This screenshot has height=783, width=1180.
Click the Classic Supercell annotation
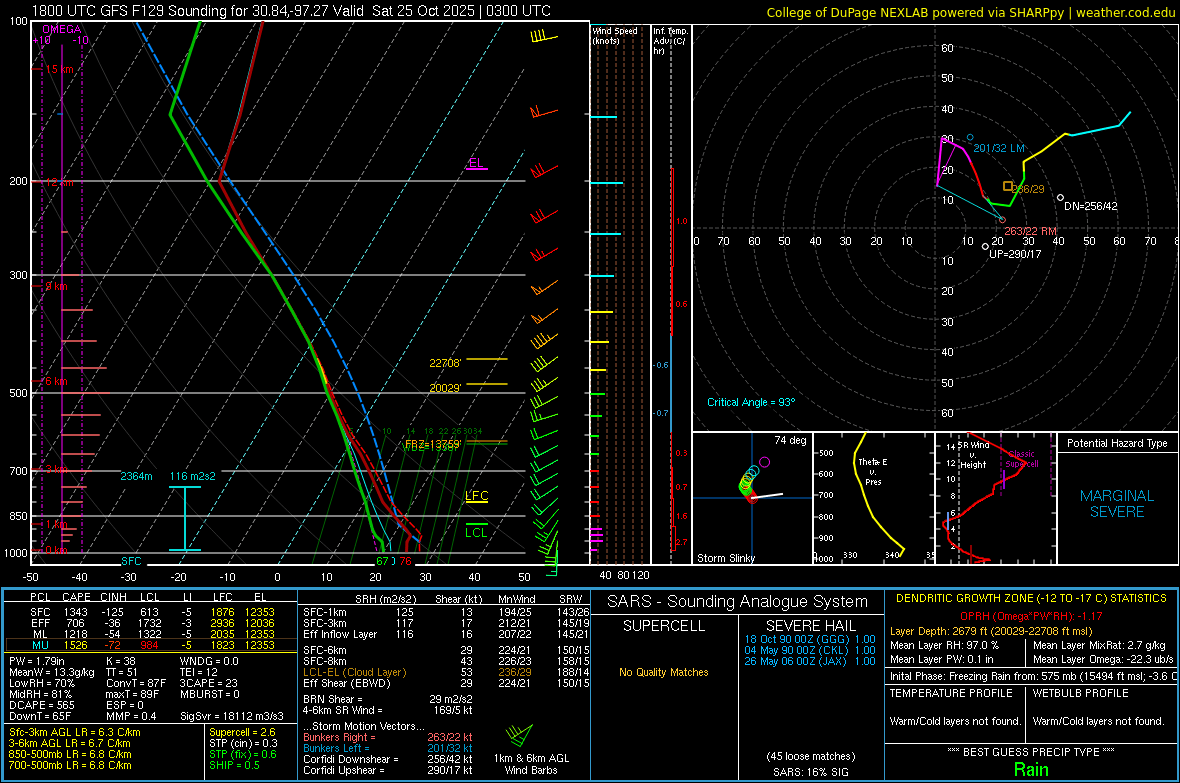tap(1022, 459)
